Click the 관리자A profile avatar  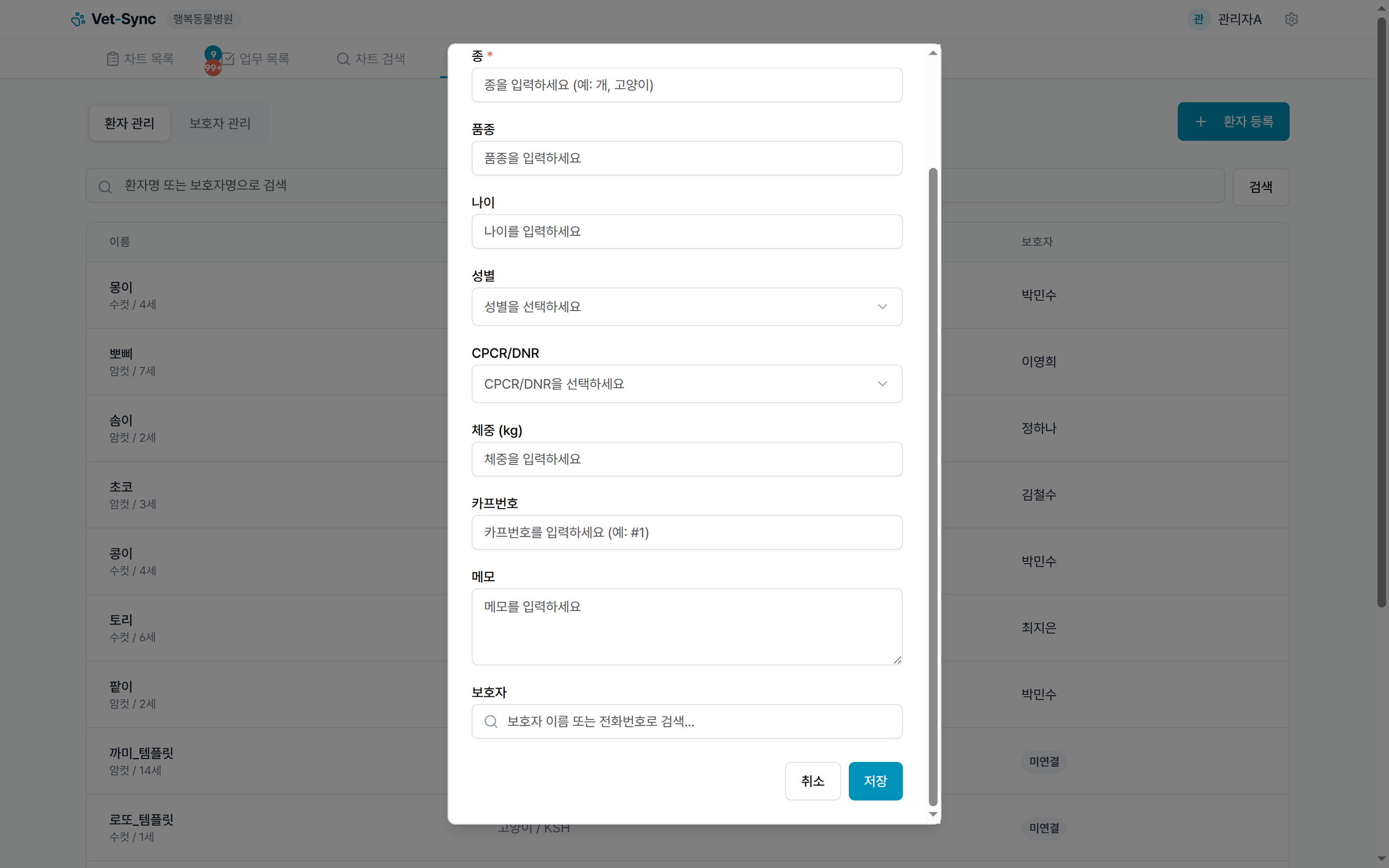pos(1198,19)
